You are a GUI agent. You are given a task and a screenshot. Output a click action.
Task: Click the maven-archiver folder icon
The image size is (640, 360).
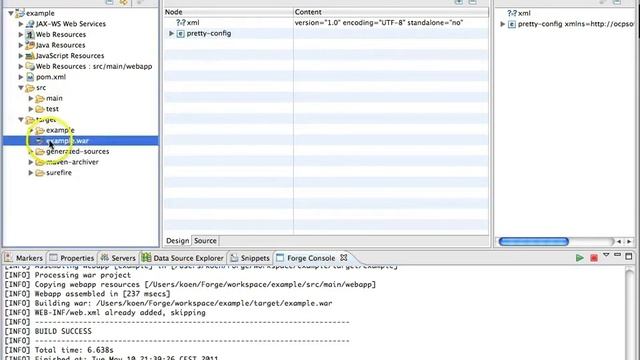[40, 162]
